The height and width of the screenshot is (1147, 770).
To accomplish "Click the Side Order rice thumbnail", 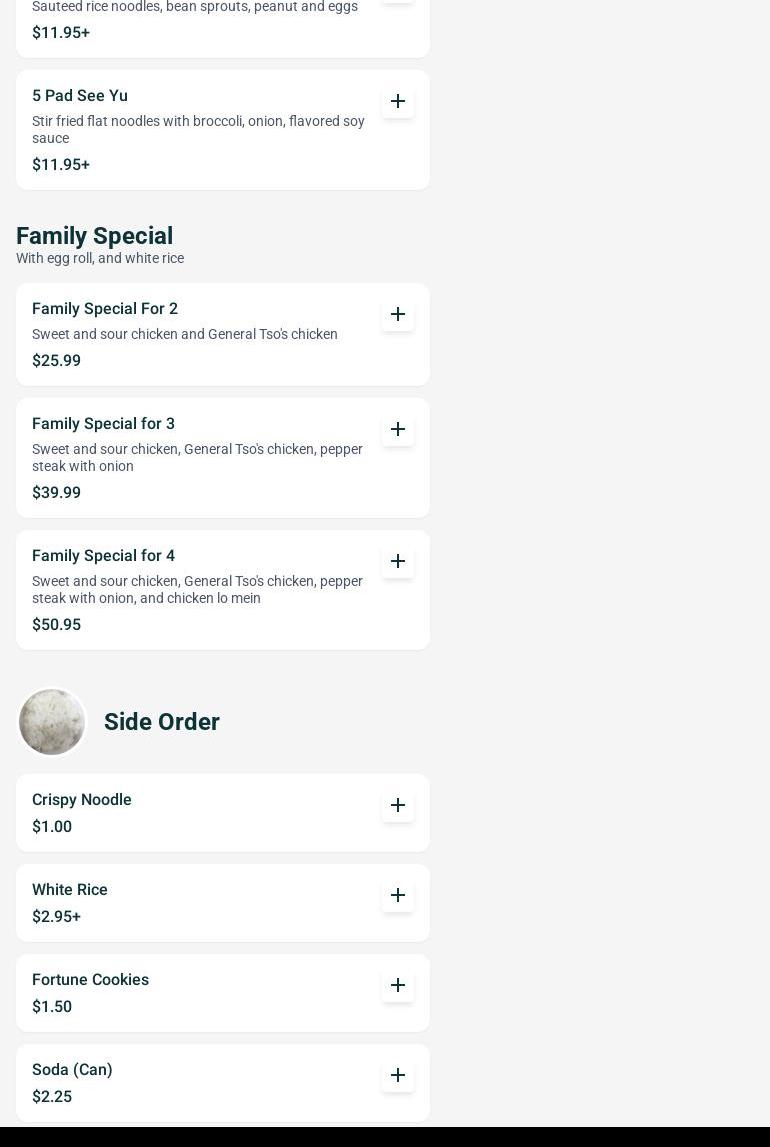I will pos(52,722).
